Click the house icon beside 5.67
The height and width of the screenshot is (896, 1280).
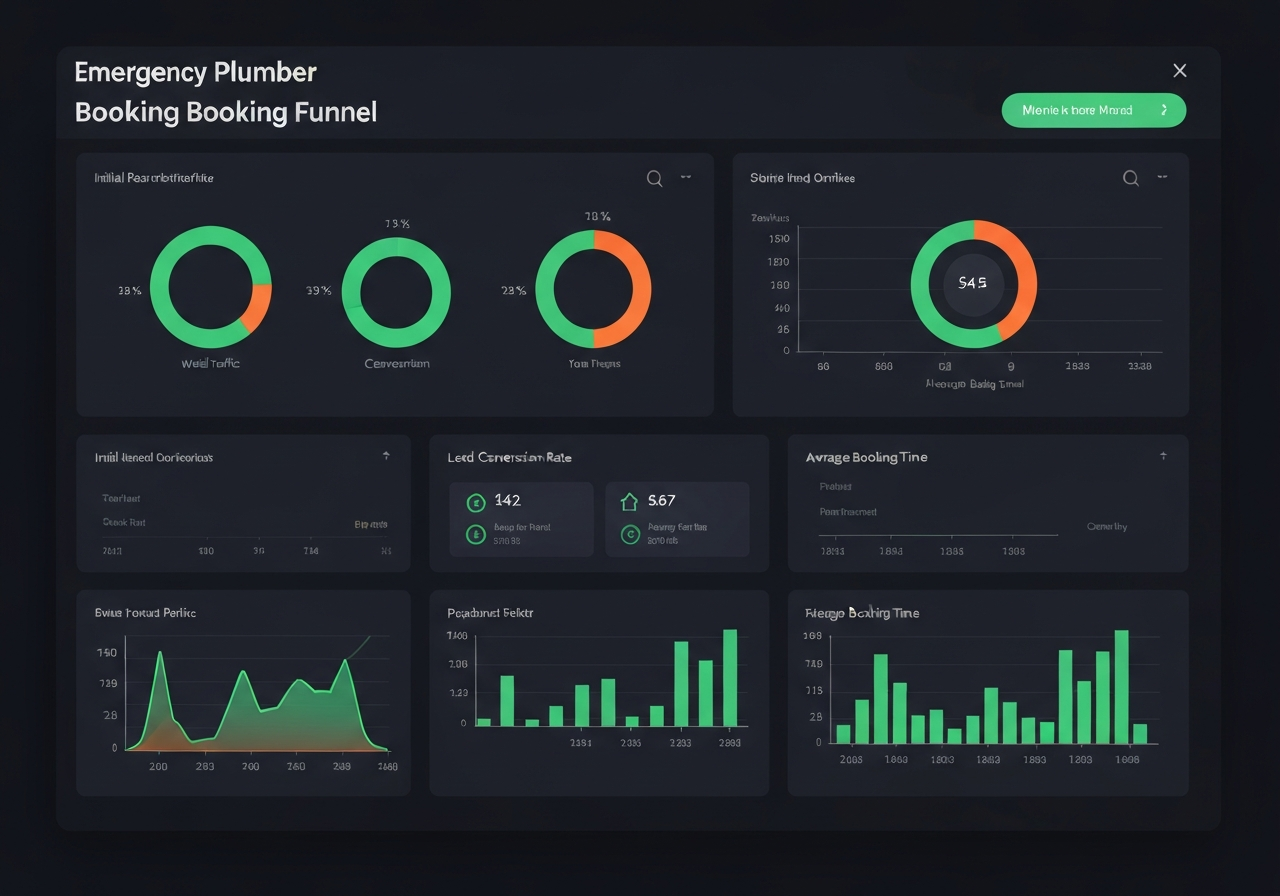click(630, 501)
